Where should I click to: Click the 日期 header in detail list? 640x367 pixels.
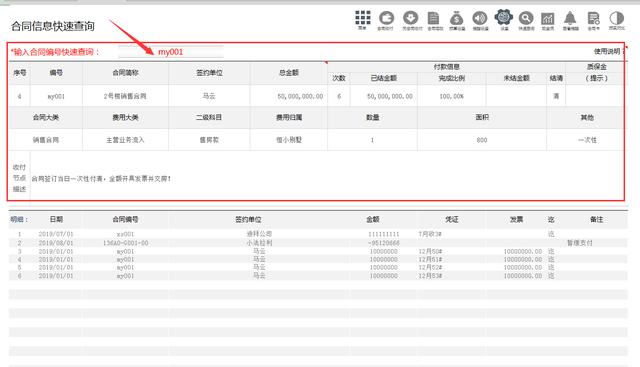tap(56, 219)
